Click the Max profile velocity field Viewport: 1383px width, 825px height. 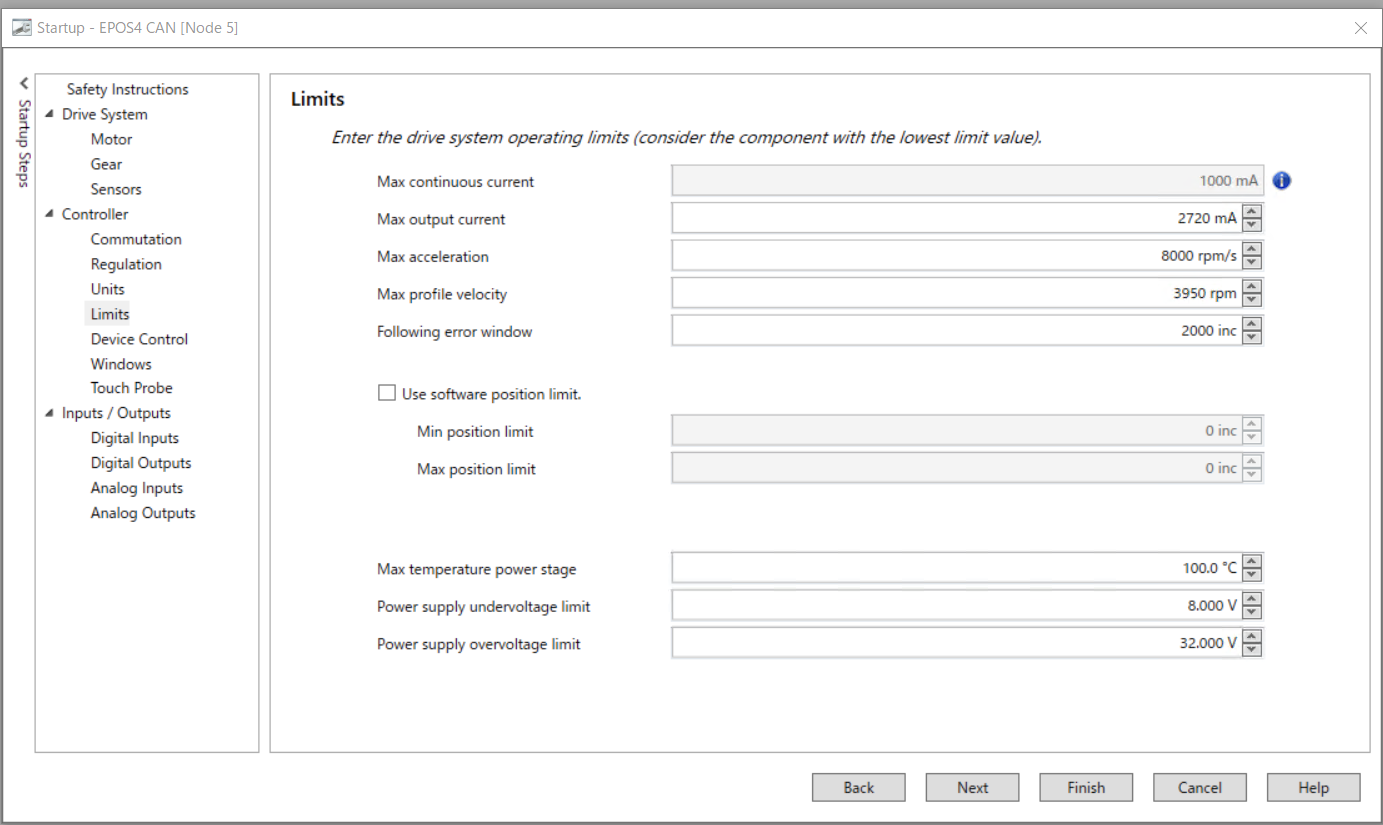957,293
